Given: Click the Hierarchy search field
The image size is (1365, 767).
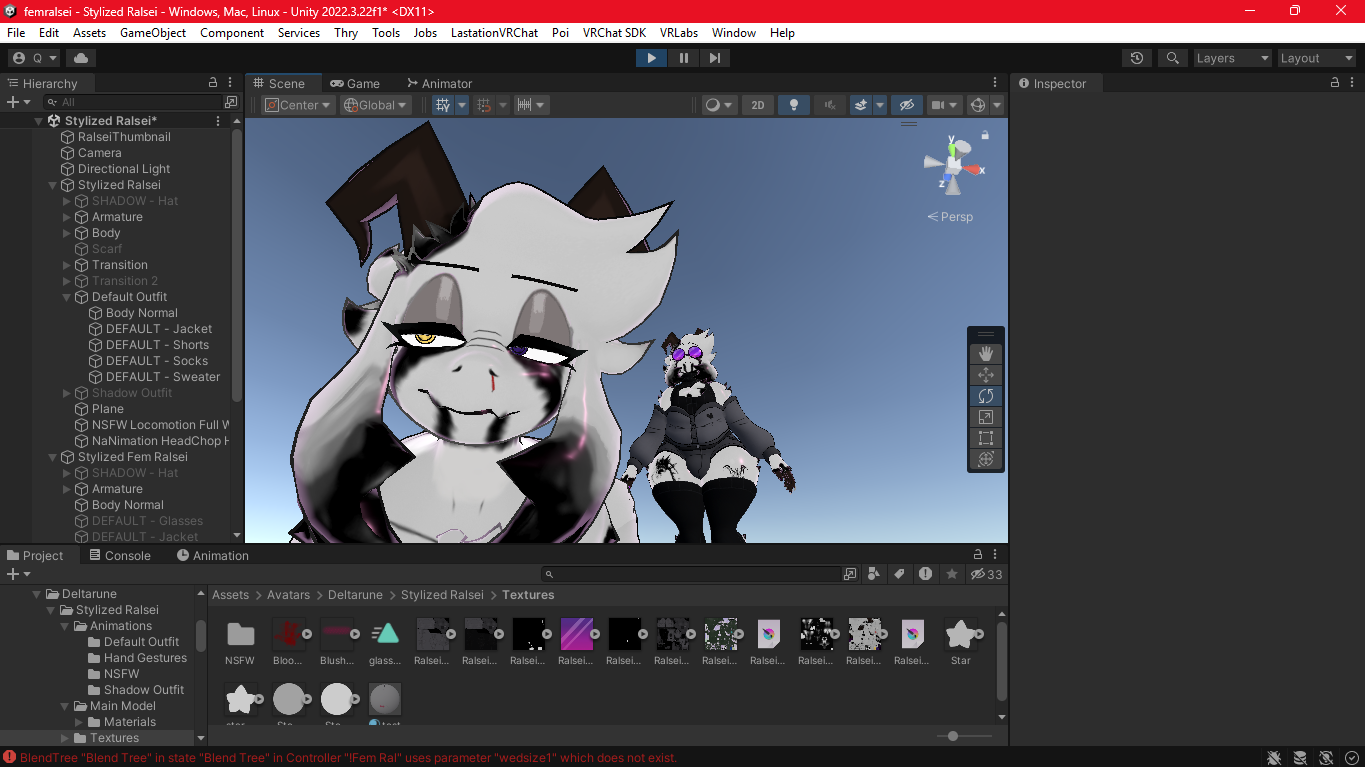Looking at the screenshot, I should [132, 102].
